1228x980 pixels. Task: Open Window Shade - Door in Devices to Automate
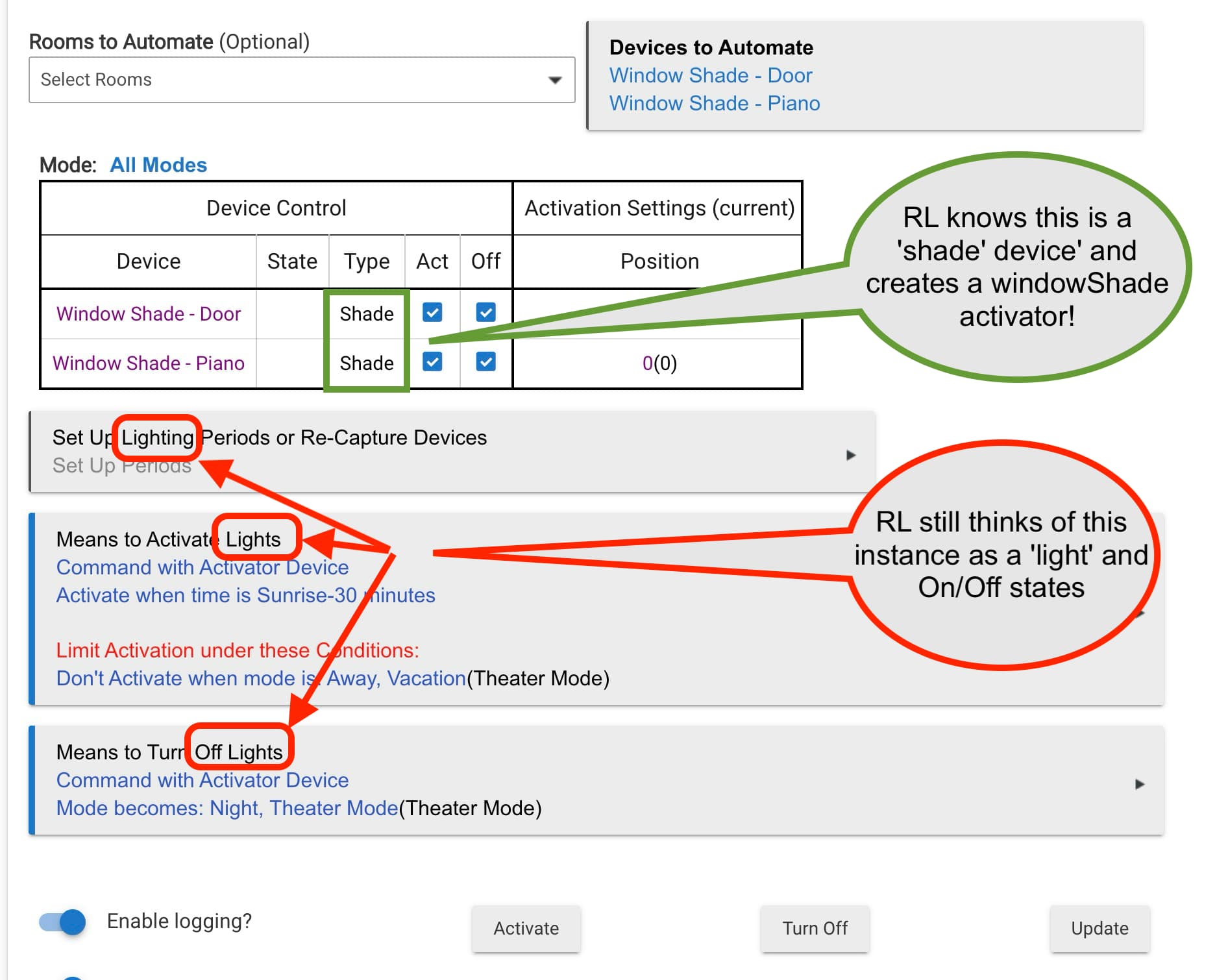711,75
